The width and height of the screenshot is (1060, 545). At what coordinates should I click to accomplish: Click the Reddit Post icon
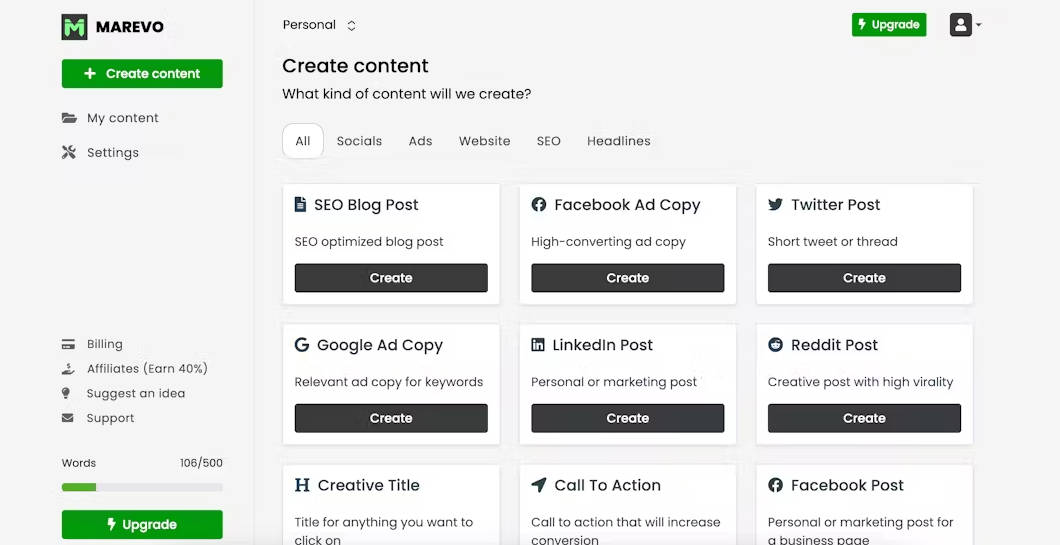775,345
